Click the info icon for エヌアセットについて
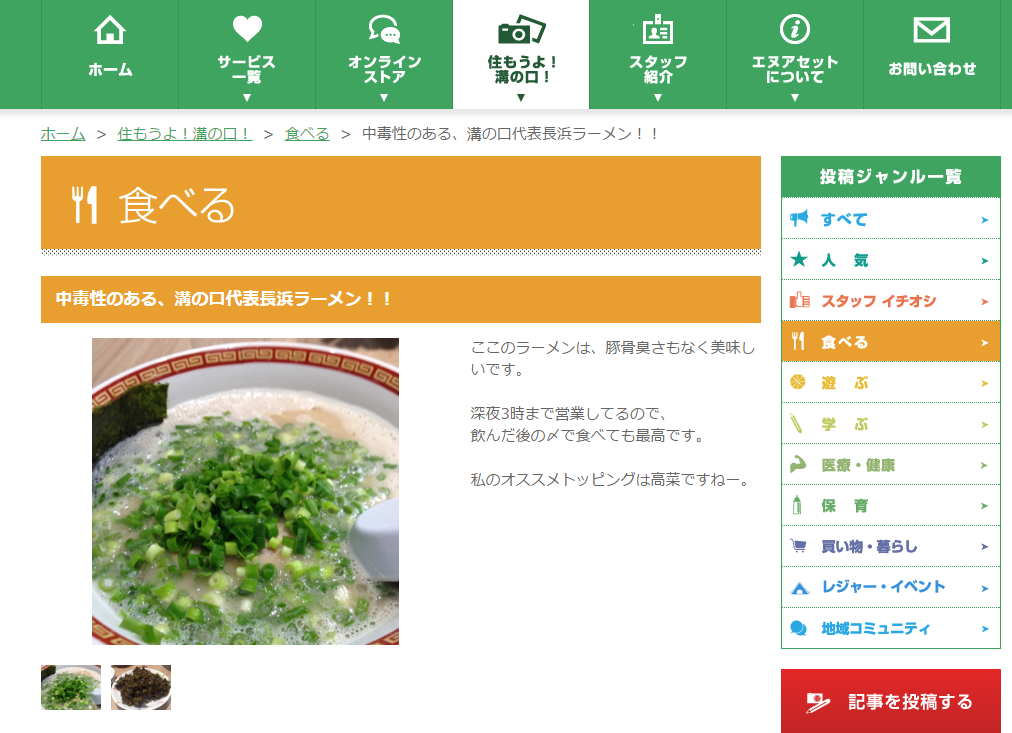The height and width of the screenshot is (733, 1012). (x=794, y=29)
